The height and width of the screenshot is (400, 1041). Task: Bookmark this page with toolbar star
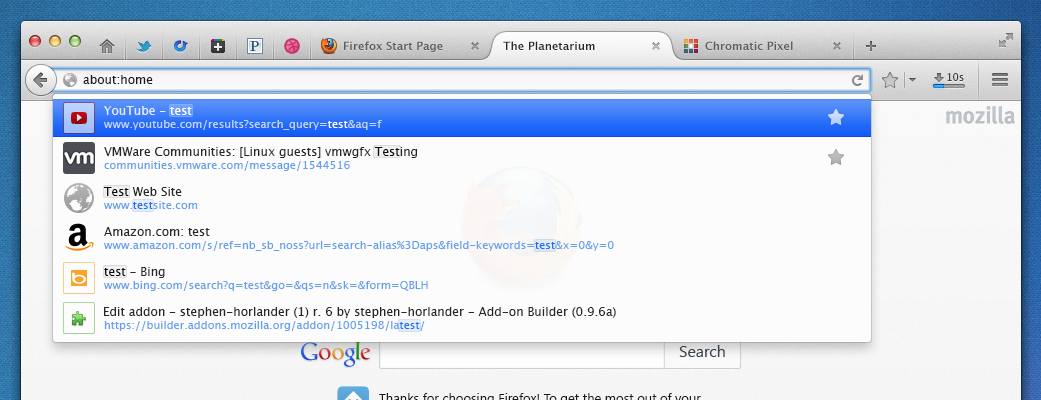point(890,80)
